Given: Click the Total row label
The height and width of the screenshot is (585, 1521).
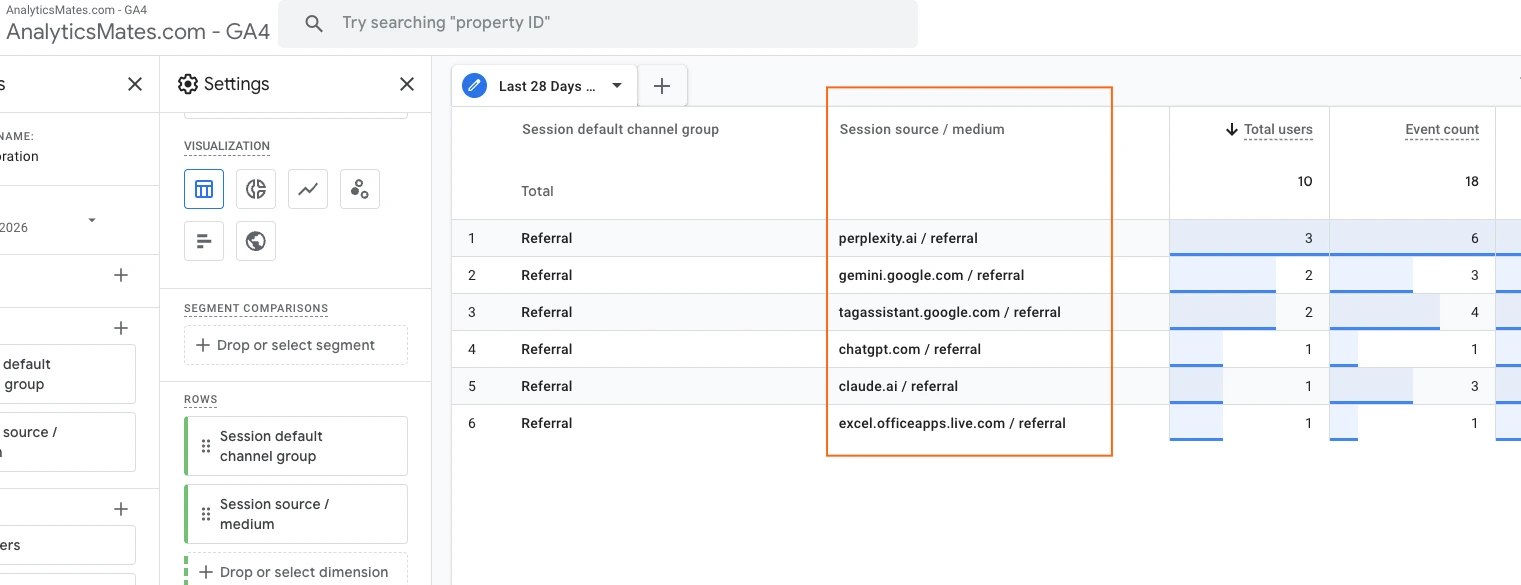Looking at the screenshot, I should [x=537, y=191].
